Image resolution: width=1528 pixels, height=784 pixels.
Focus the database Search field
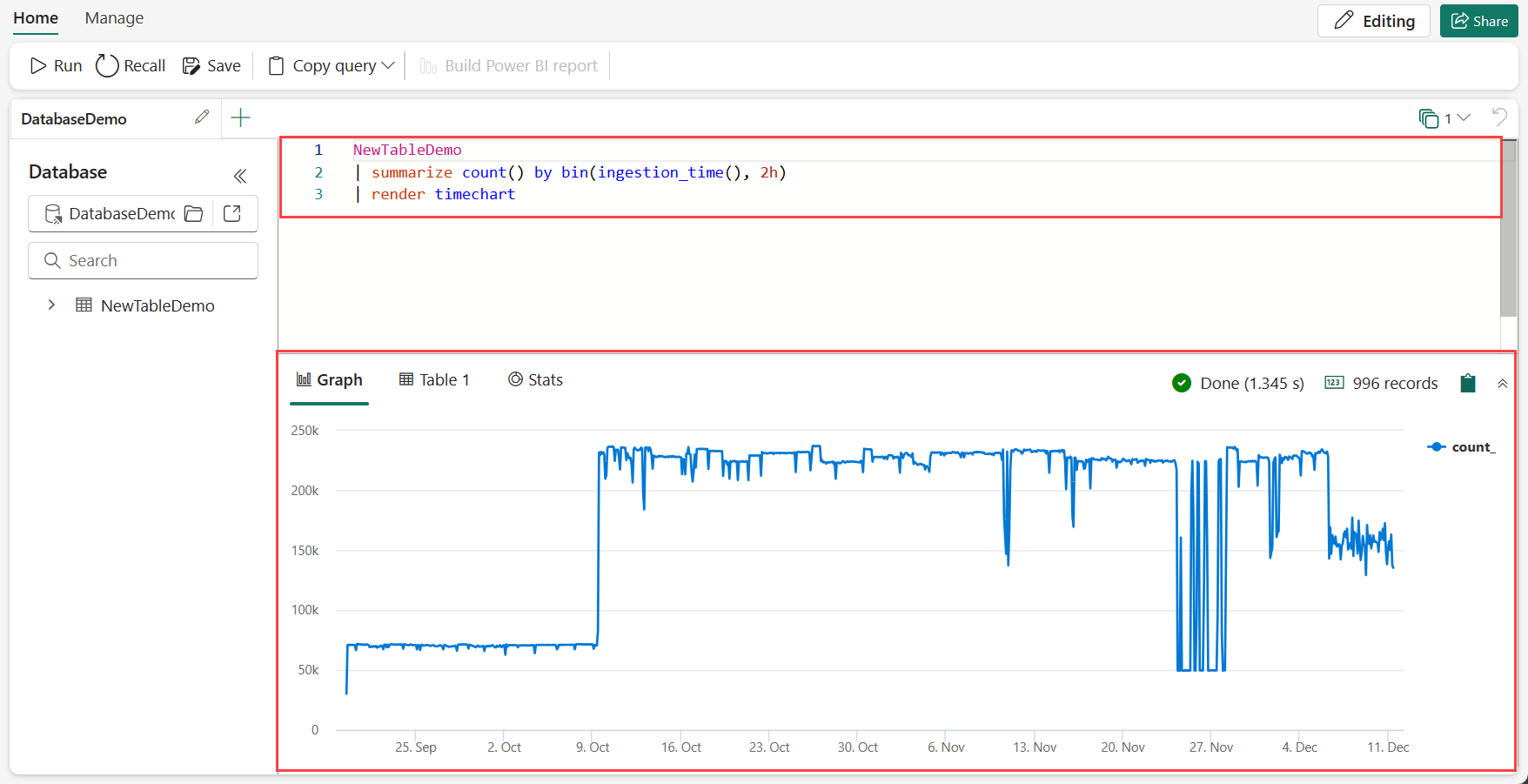click(x=143, y=261)
